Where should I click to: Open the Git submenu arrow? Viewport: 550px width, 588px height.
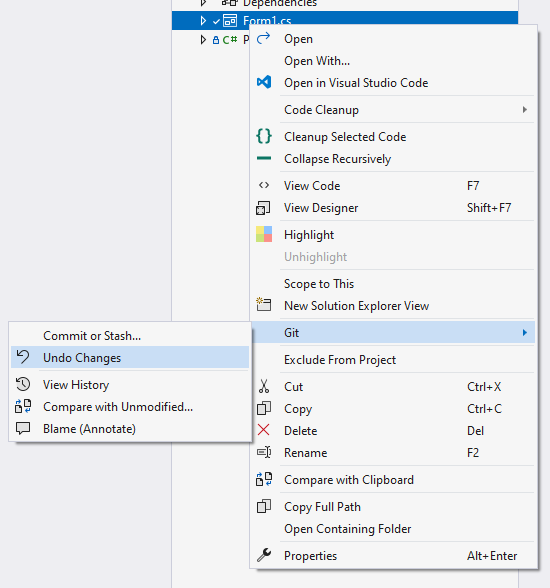(525, 333)
